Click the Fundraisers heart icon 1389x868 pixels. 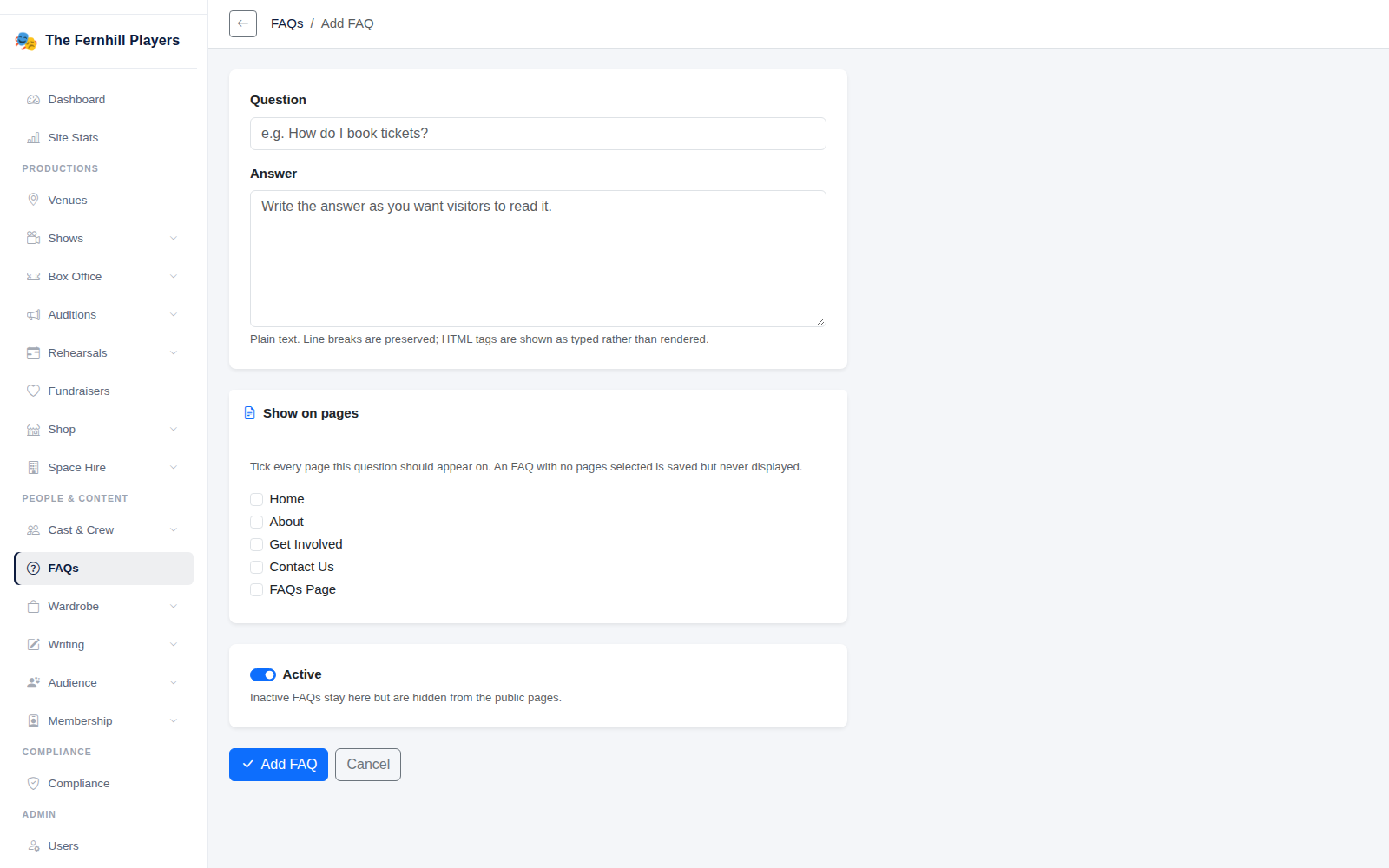(x=33, y=391)
